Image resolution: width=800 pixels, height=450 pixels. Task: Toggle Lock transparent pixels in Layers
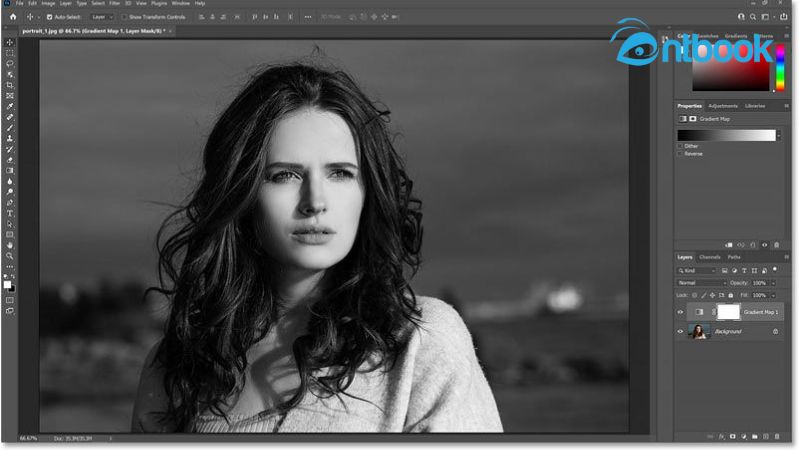click(694, 295)
